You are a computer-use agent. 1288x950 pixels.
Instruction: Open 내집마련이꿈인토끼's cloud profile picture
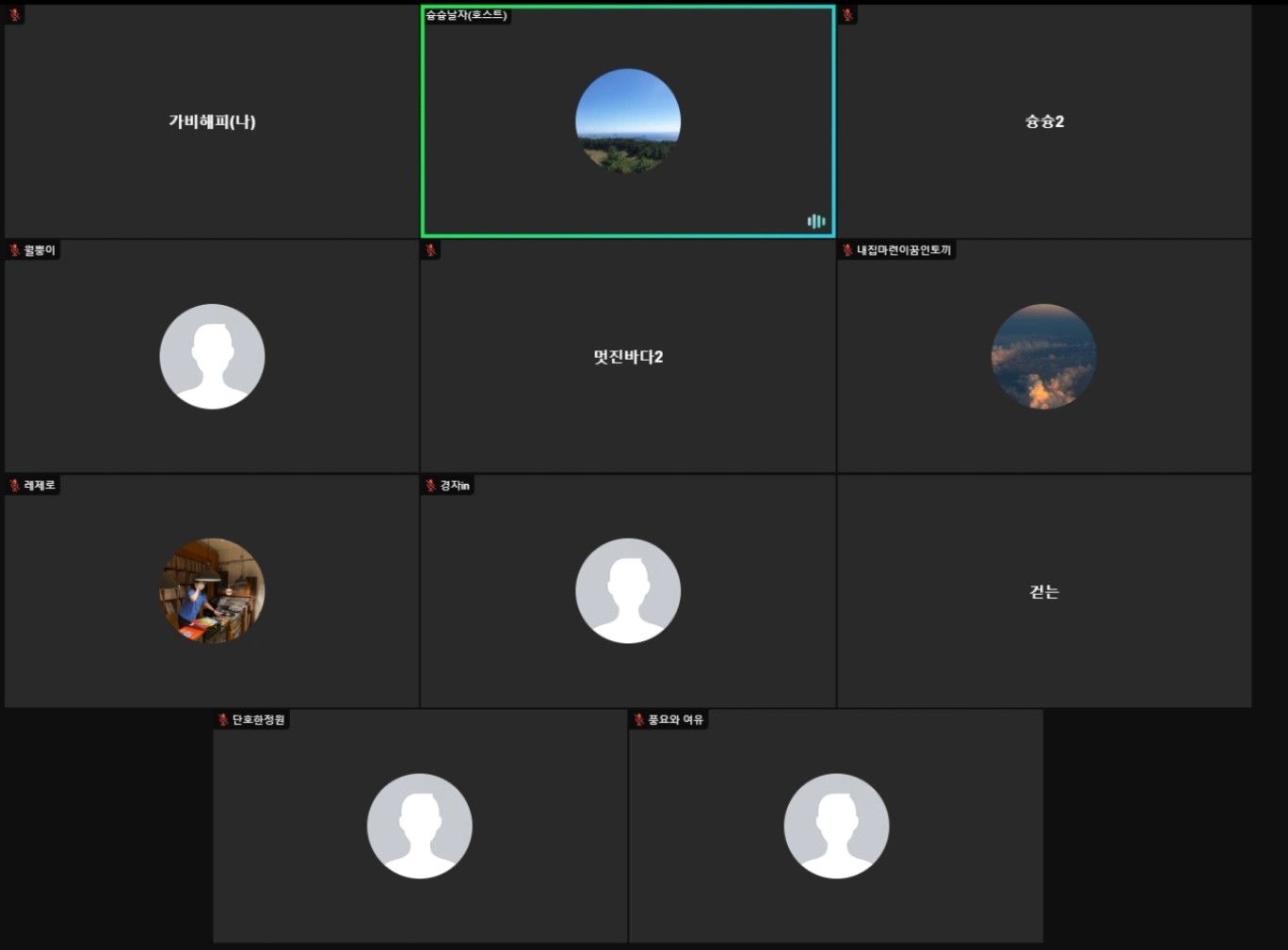click(1044, 357)
